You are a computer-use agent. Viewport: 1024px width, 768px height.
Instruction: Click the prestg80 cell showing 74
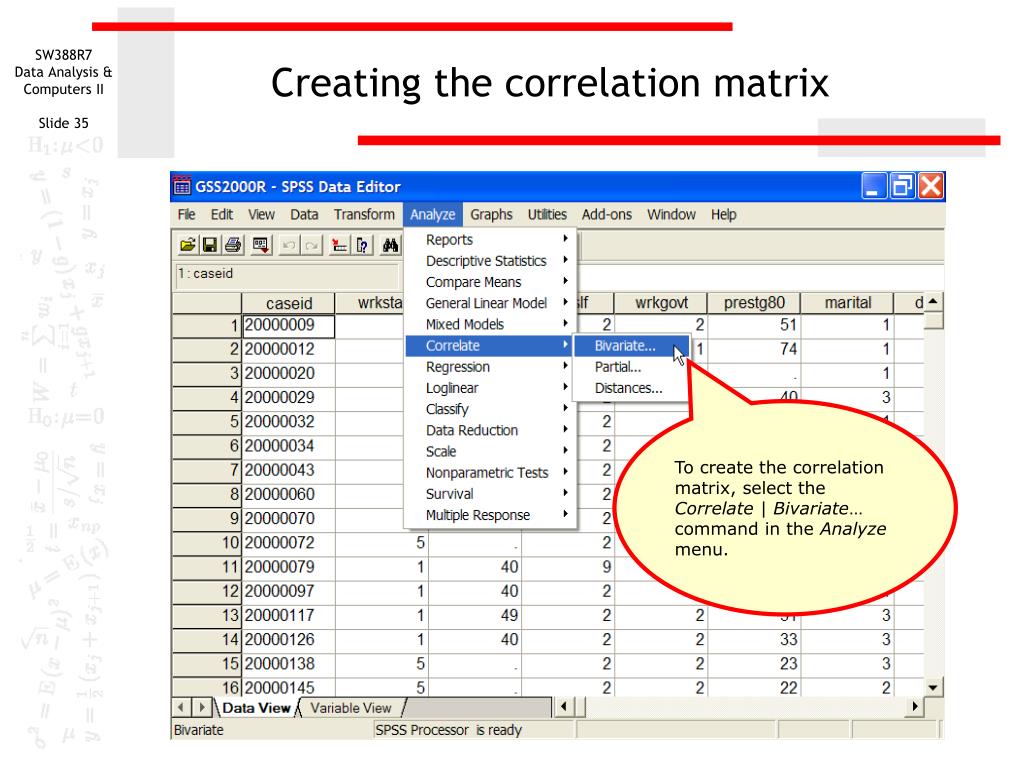pyautogui.click(x=754, y=349)
